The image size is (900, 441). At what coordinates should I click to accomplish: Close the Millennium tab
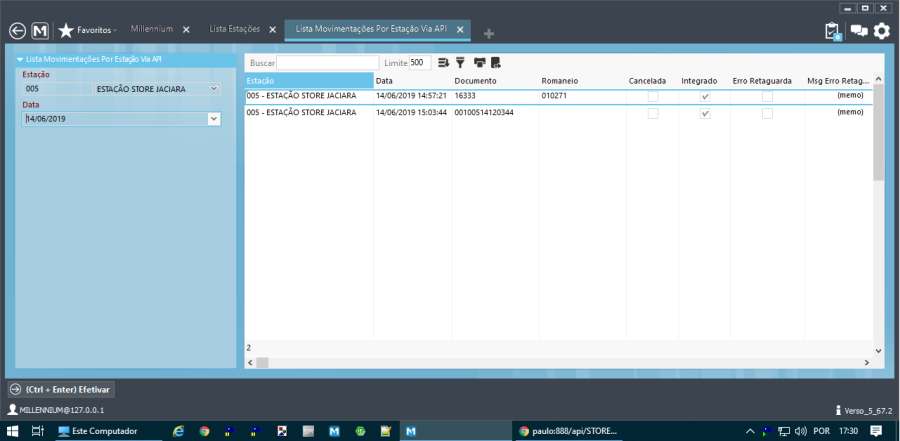[x=186, y=30]
